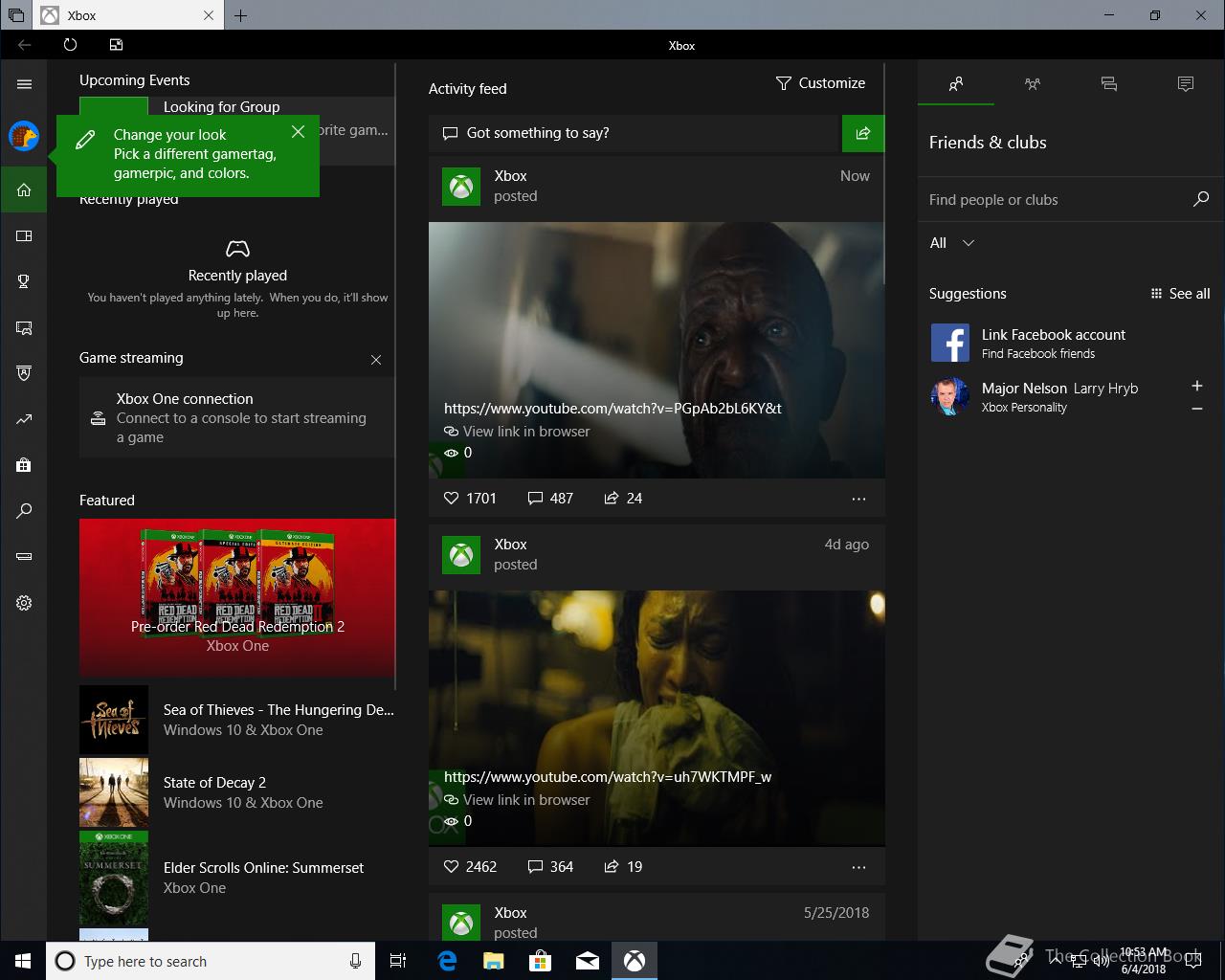This screenshot has width=1225, height=980.
Task: Open State of Decay 2 featured item
Action: (x=237, y=792)
